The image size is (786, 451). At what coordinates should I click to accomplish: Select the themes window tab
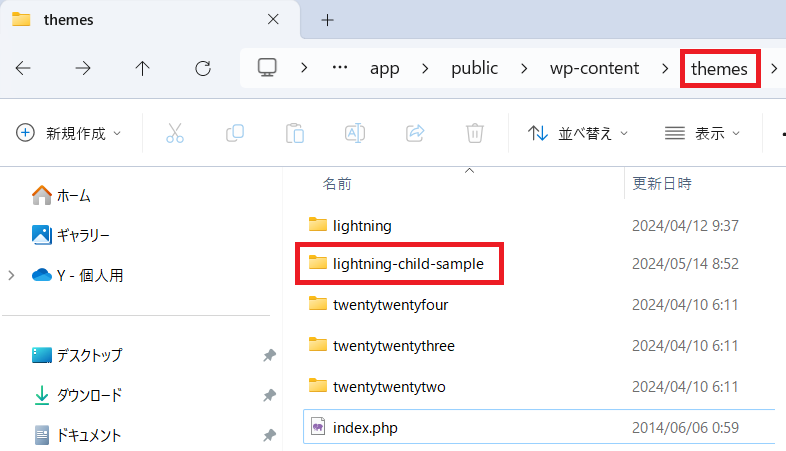(x=150, y=20)
